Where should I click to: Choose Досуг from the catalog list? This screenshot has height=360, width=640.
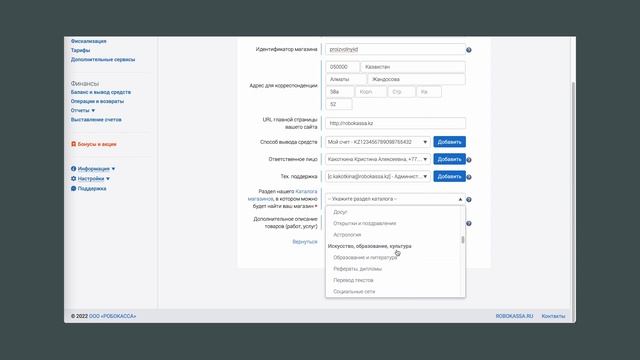tap(340, 212)
